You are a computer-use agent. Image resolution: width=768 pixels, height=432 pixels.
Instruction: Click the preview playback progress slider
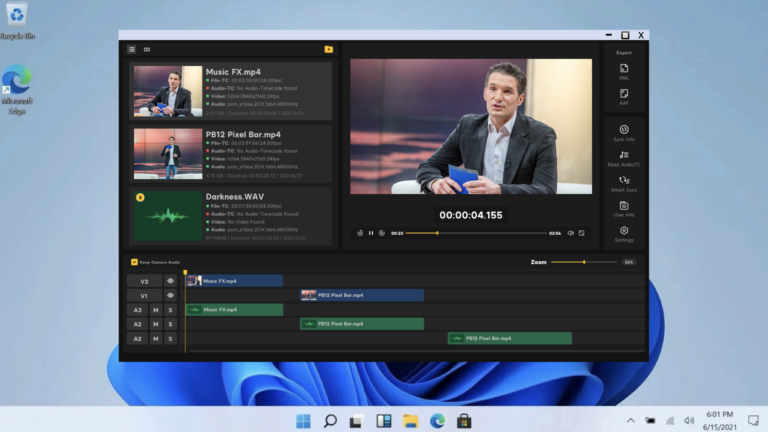476,233
